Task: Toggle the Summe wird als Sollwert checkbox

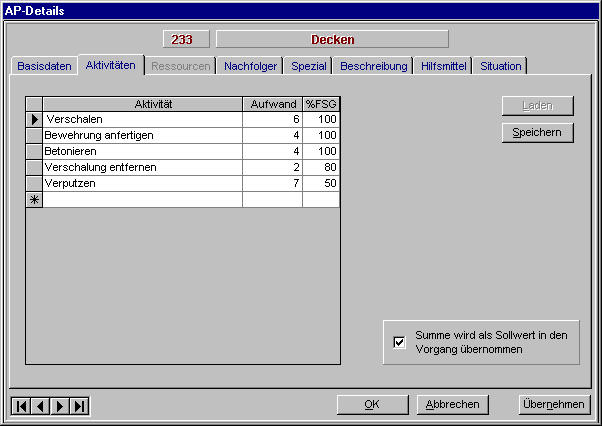Action: (x=399, y=343)
